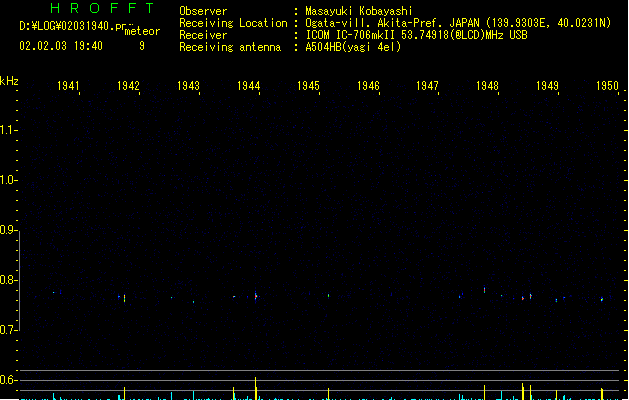The height and width of the screenshot is (400, 629).
Task: Click the Receiver label
Action: pos(203,35)
